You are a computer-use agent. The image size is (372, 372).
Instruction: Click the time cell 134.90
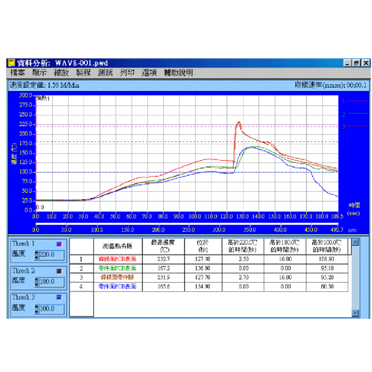(x=203, y=286)
